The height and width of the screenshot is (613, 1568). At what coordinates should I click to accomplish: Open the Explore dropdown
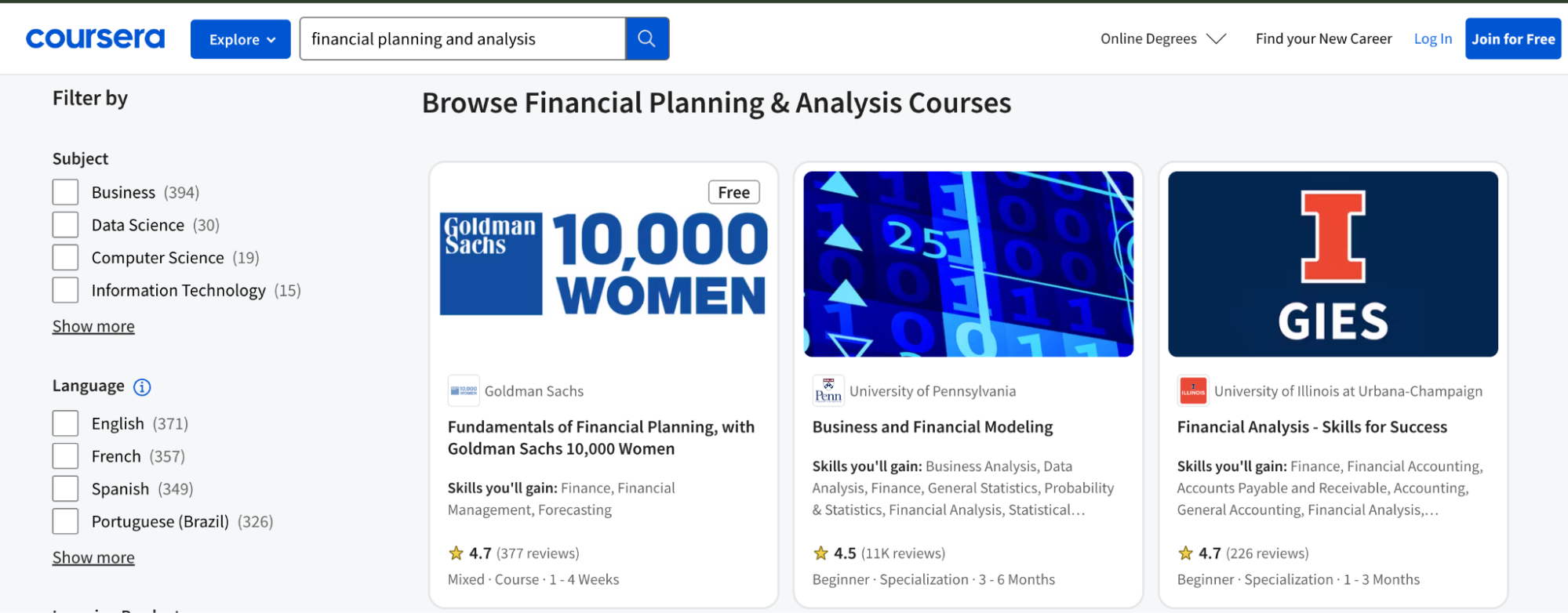240,38
